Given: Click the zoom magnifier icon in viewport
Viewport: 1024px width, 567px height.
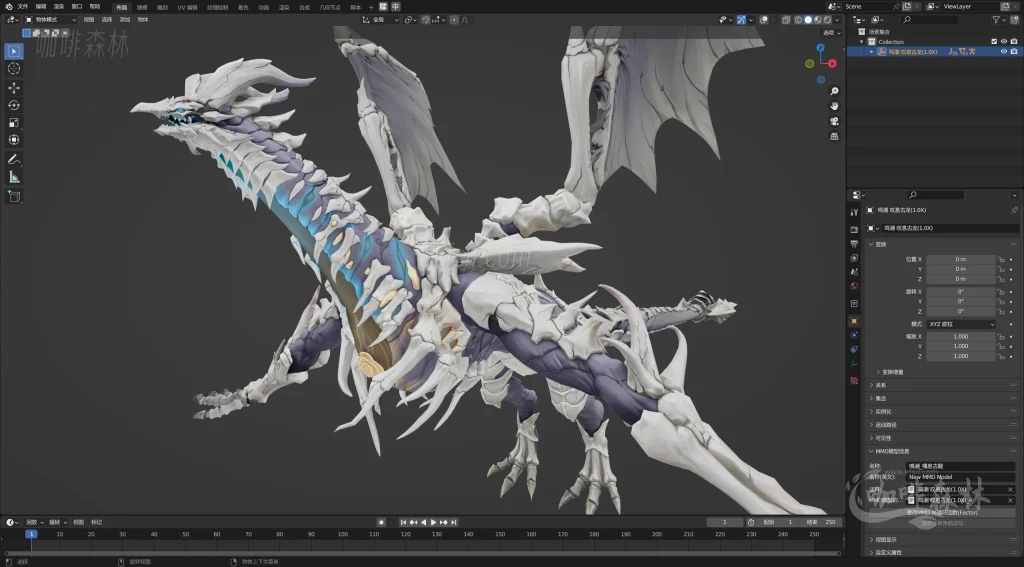Looking at the screenshot, I should pyautogui.click(x=834, y=89).
